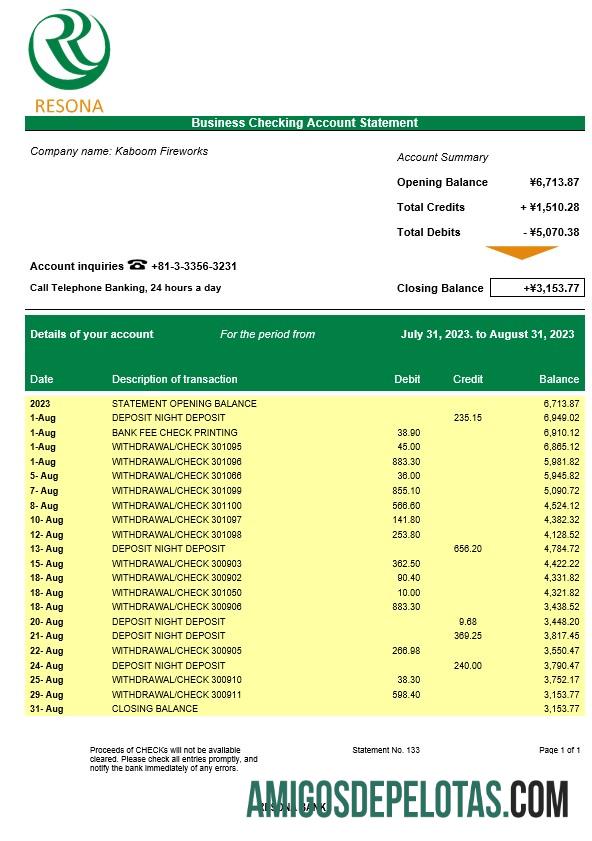The width and height of the screenshot is (592, 841).
Task: Click the 12- Aug date cell
Action: click(x=47, y=535)
